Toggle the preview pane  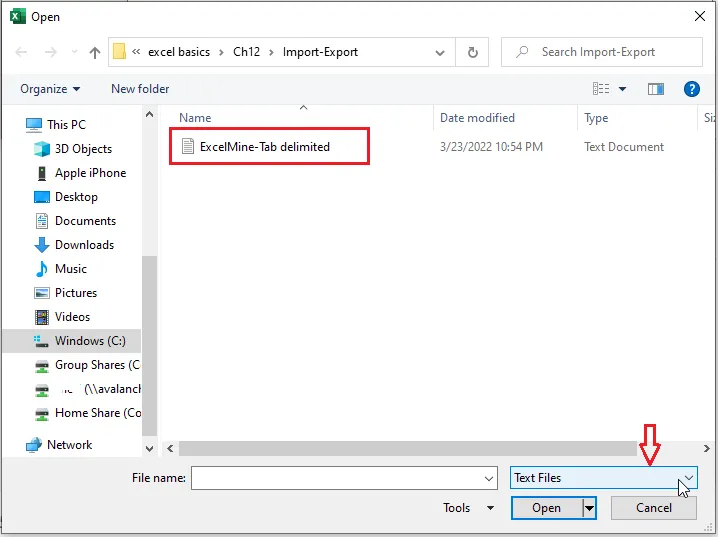[656, 89]
